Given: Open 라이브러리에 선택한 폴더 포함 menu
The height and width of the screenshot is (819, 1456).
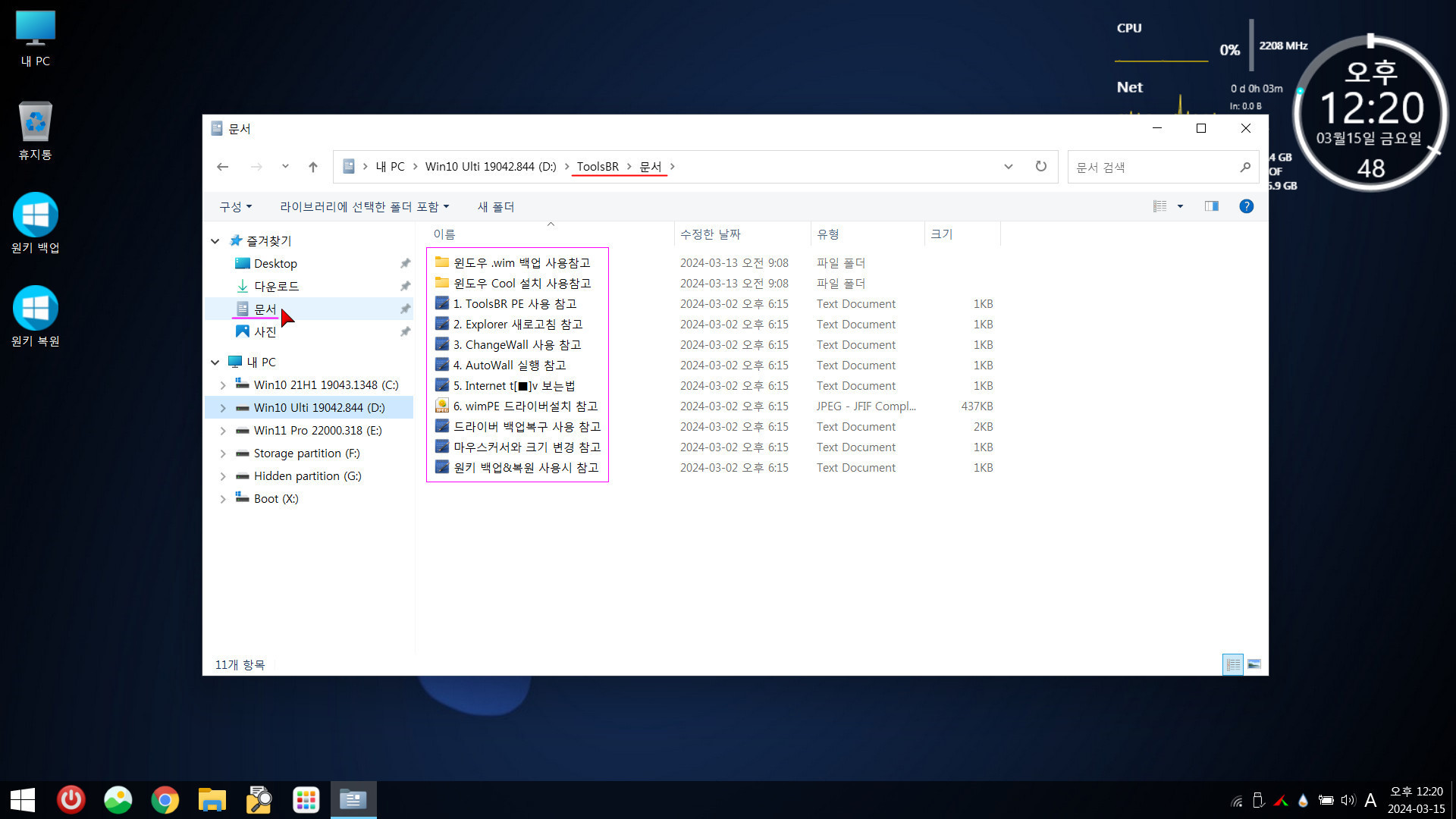Looking at the screenshot, I should [364, 206].
